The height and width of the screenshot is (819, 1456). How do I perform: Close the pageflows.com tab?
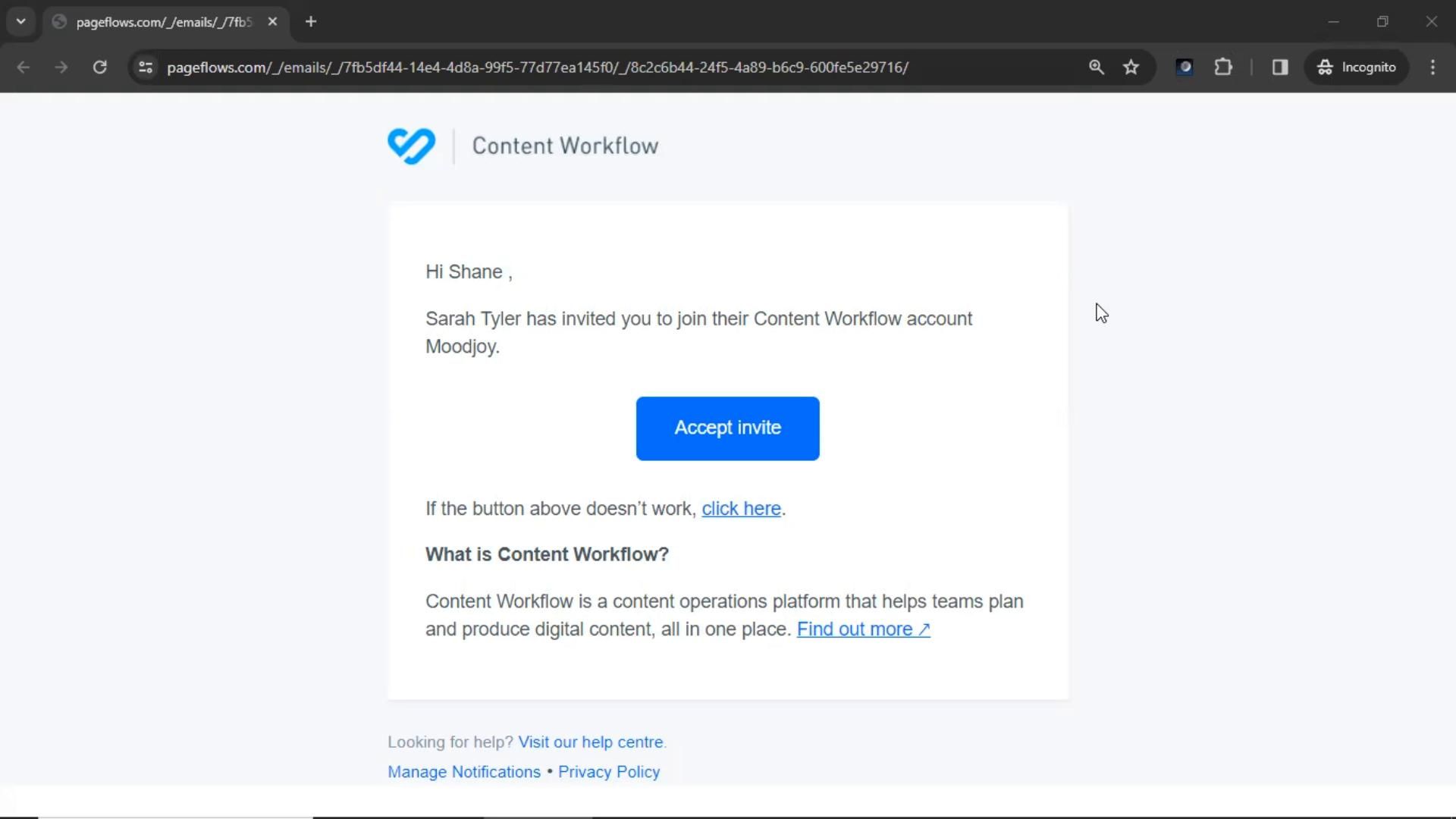(x=272, y=21)
